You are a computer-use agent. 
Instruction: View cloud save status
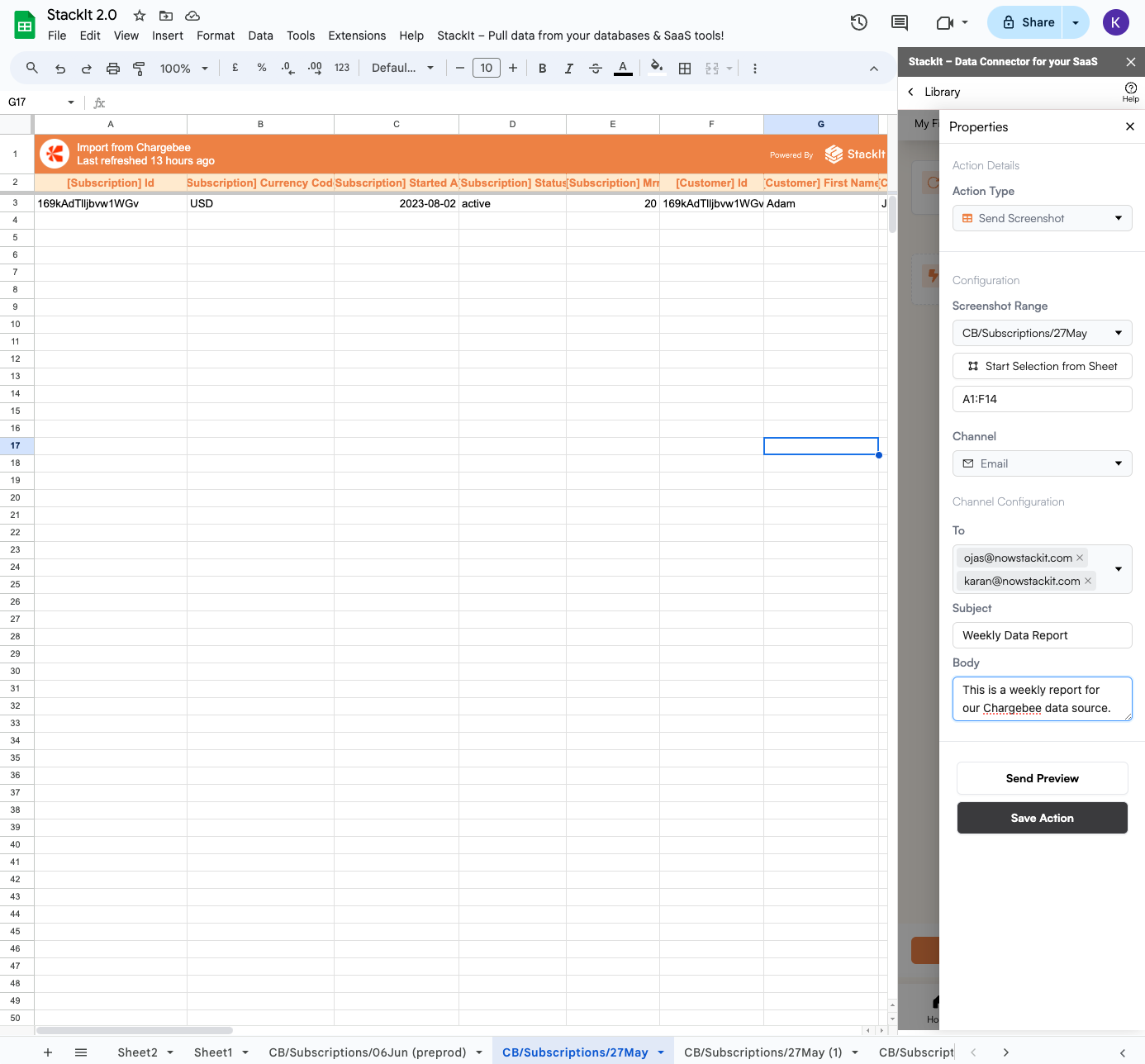coord(192,16)
